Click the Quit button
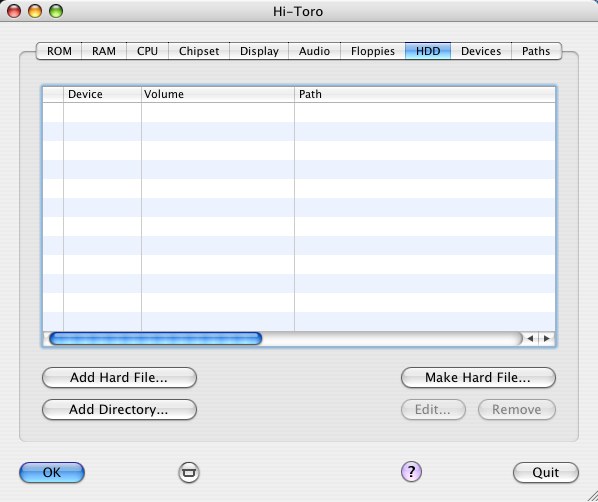Screen dimensions: 598x502 click(546, 473)
